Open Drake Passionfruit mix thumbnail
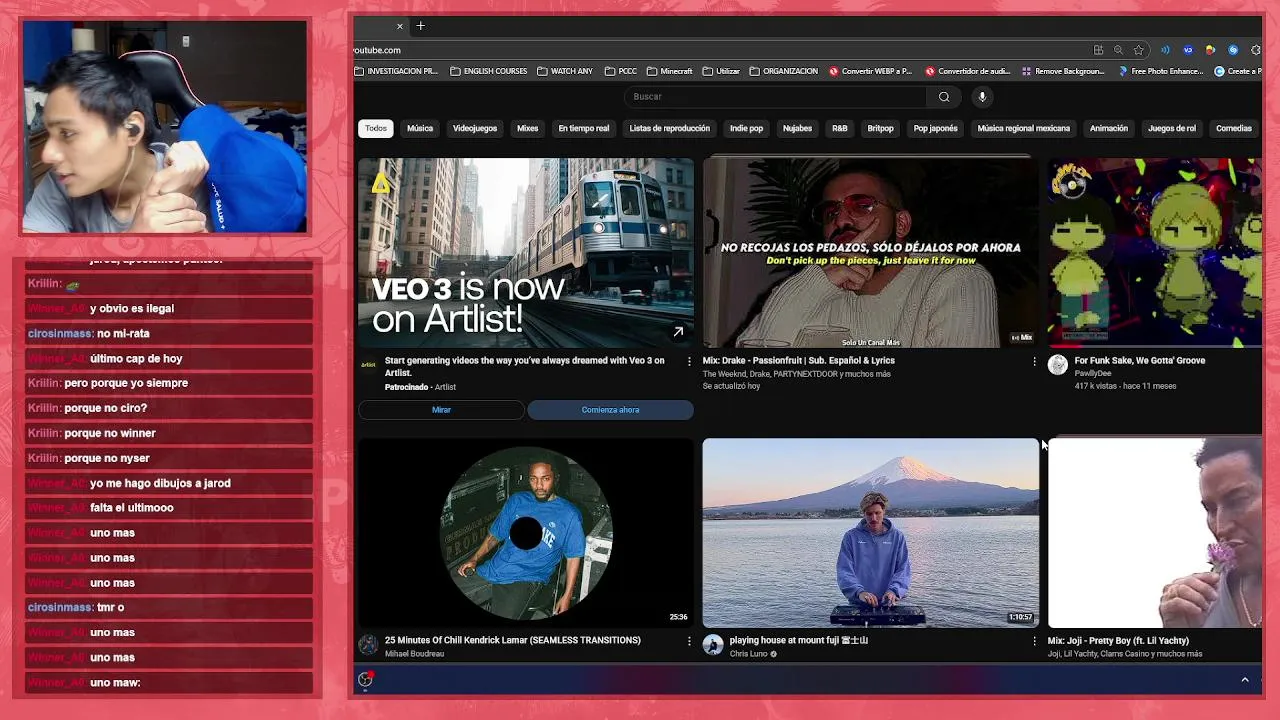Screen dimensions: 1280x720 pyautogui.click(x=870, y=253)
